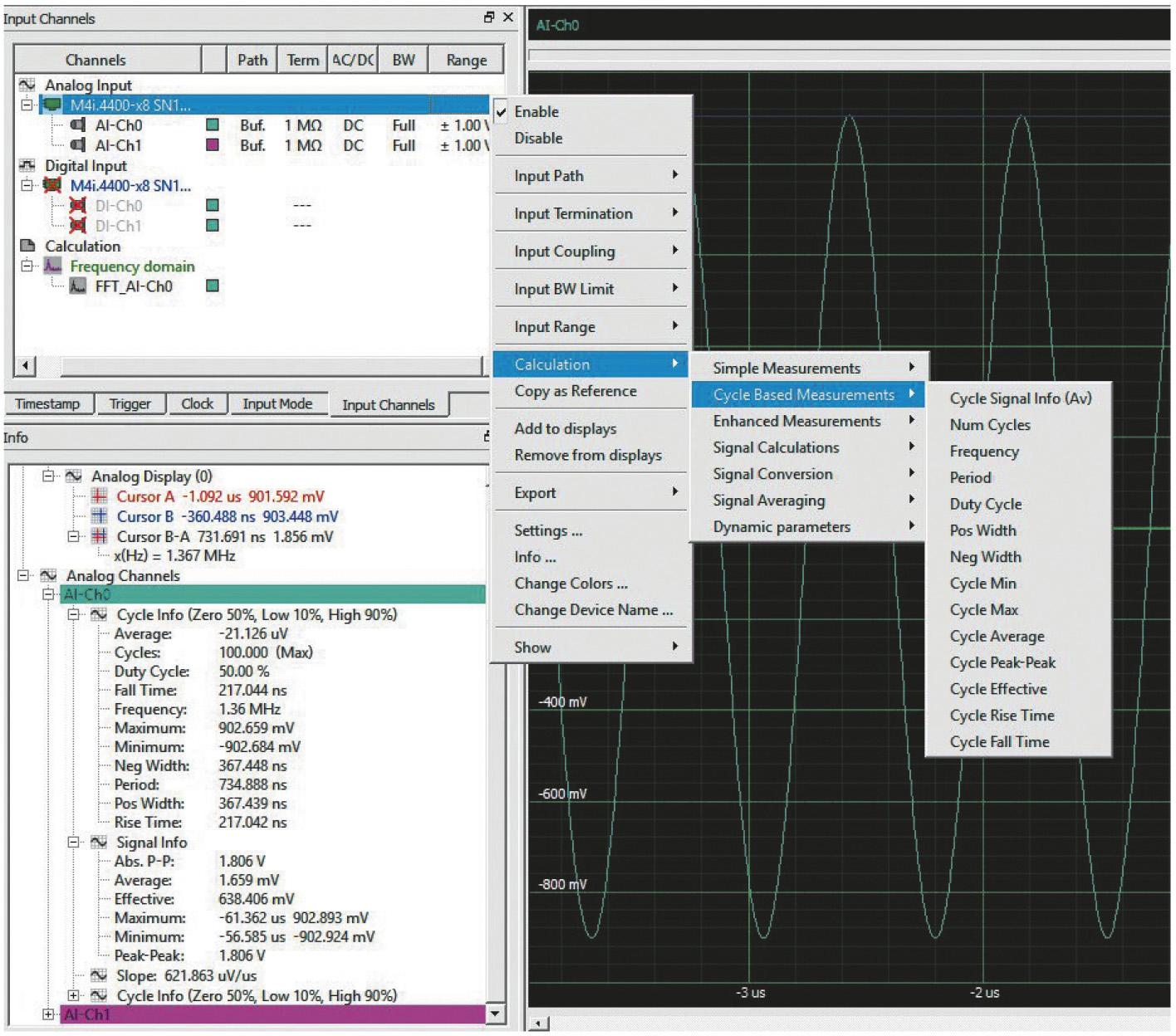Click the DI-Ch0 disabled channel icon
Screen dimensions: 1176x1036
[x=77, y=205]
